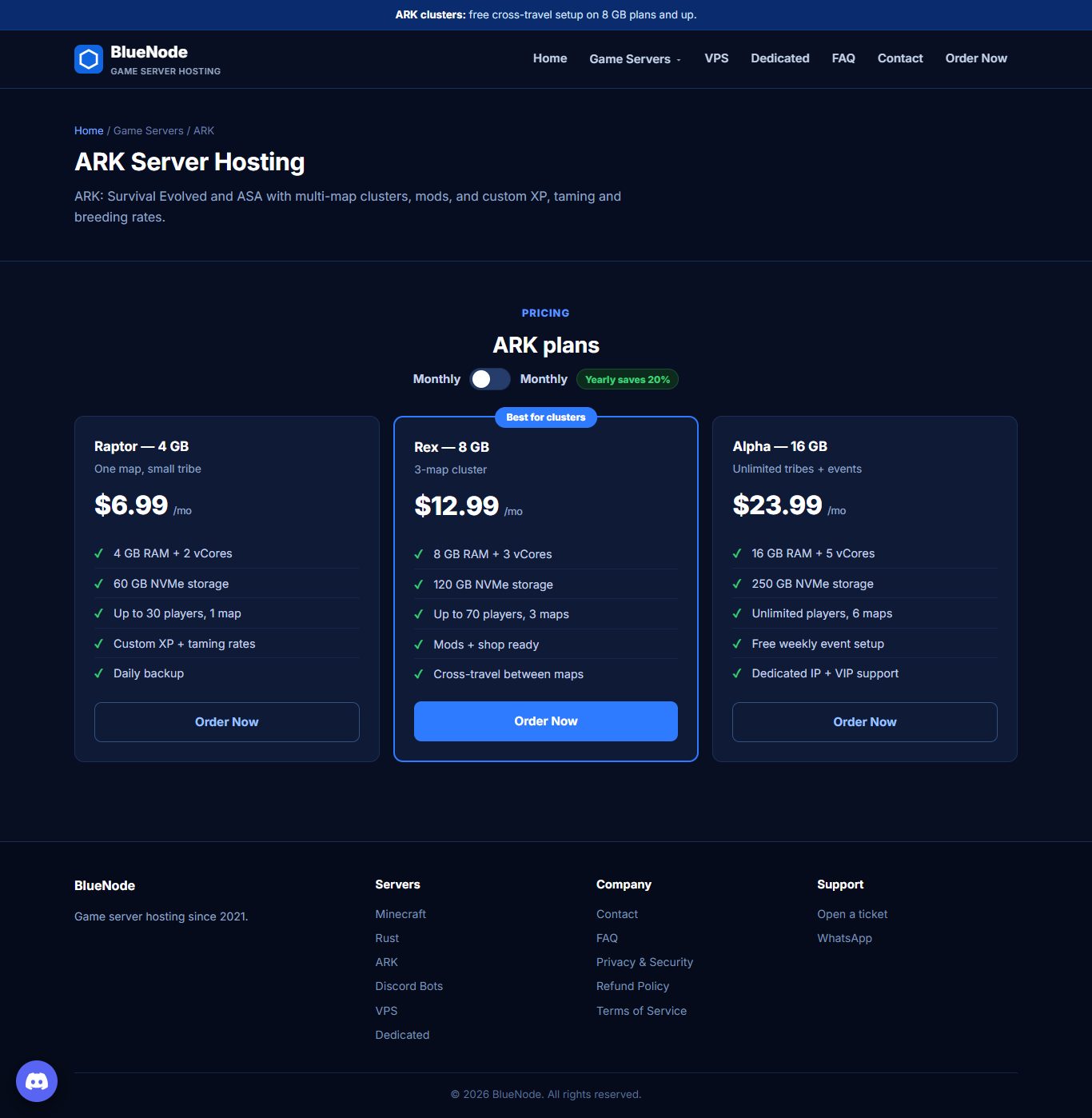This screenshot has height=1118, width=1092.
Task: Click the $23.99 price text
Action: (x=777, y=505)
